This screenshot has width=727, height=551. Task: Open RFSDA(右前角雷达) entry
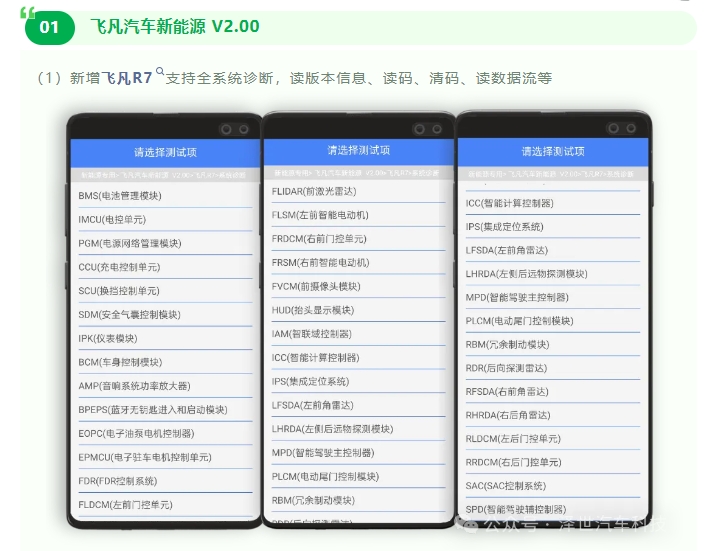pyautogui.click(x=553, y=392)
